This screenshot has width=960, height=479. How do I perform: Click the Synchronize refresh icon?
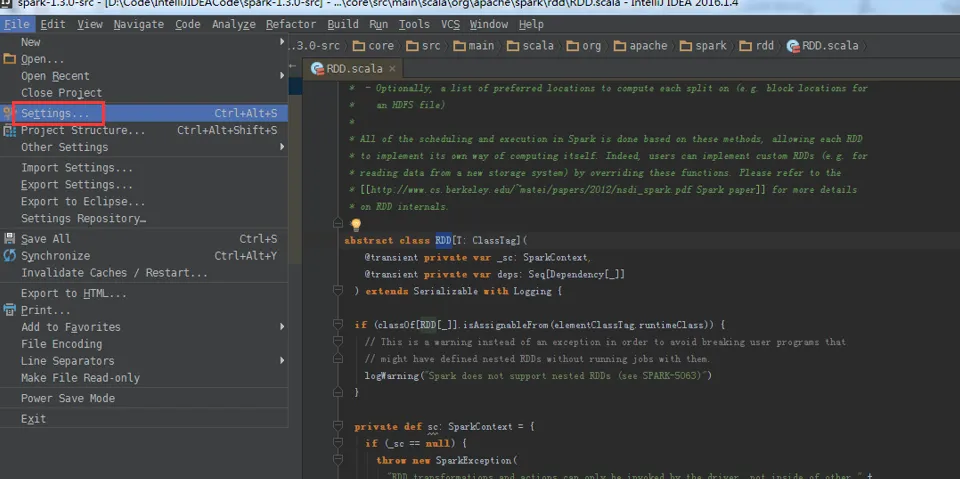point(10,256)
